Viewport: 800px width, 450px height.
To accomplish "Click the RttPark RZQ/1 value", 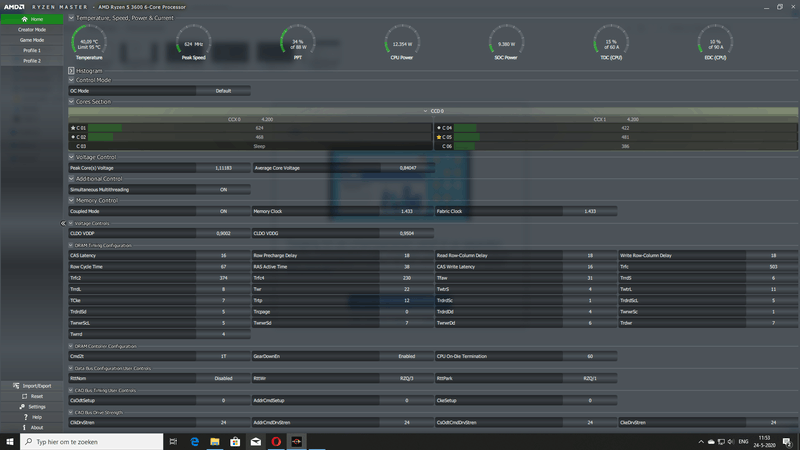I will click(590, 379).
